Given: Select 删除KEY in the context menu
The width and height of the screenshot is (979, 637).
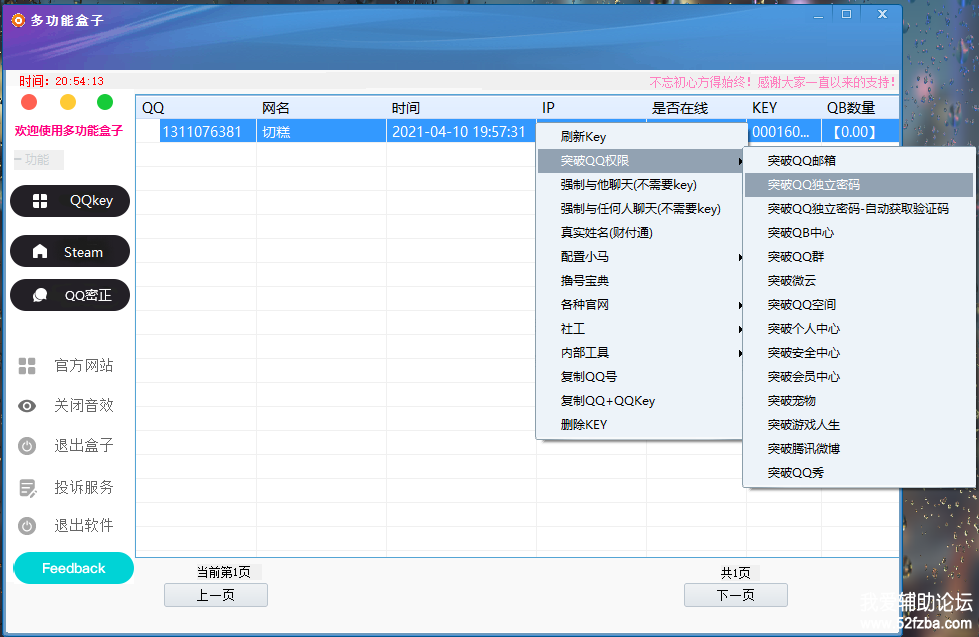Looking at the screenshot, I should [640, 425].
